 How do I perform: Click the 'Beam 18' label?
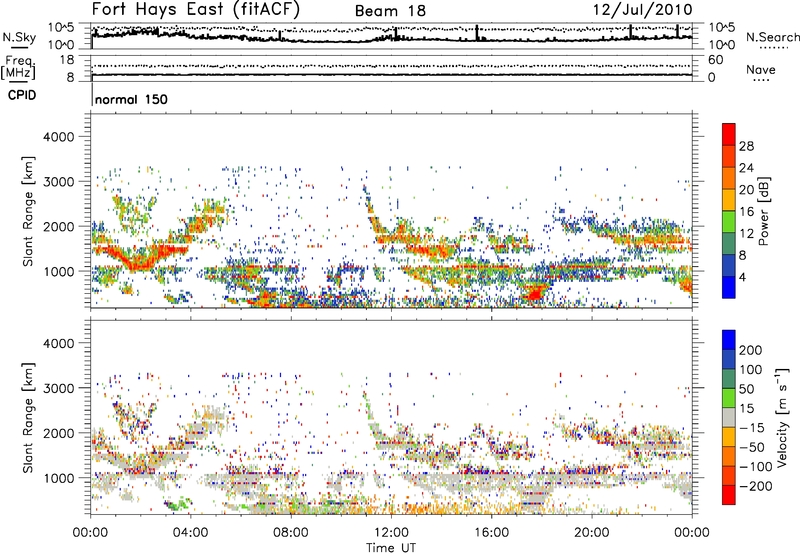[390, 11]
